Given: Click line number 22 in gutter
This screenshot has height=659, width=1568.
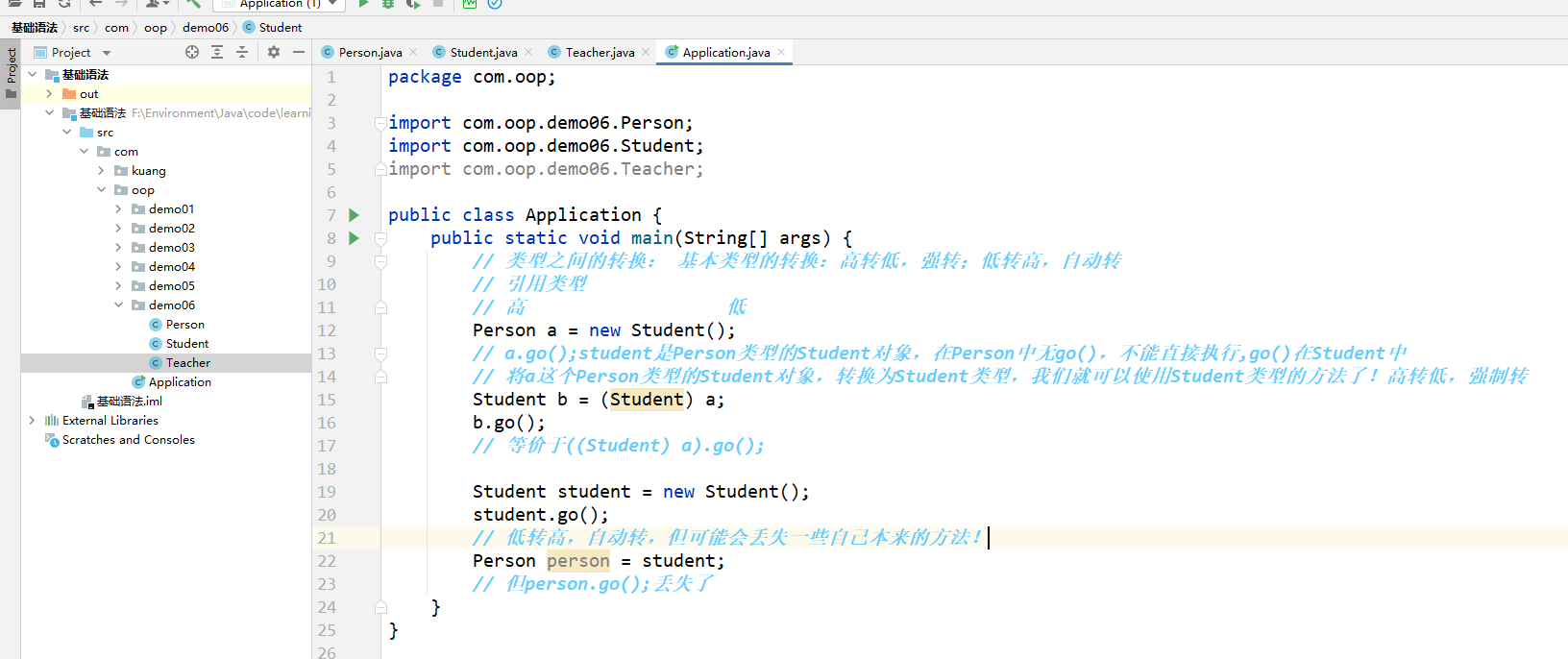Looking at the screenshot, I should 327,561.
